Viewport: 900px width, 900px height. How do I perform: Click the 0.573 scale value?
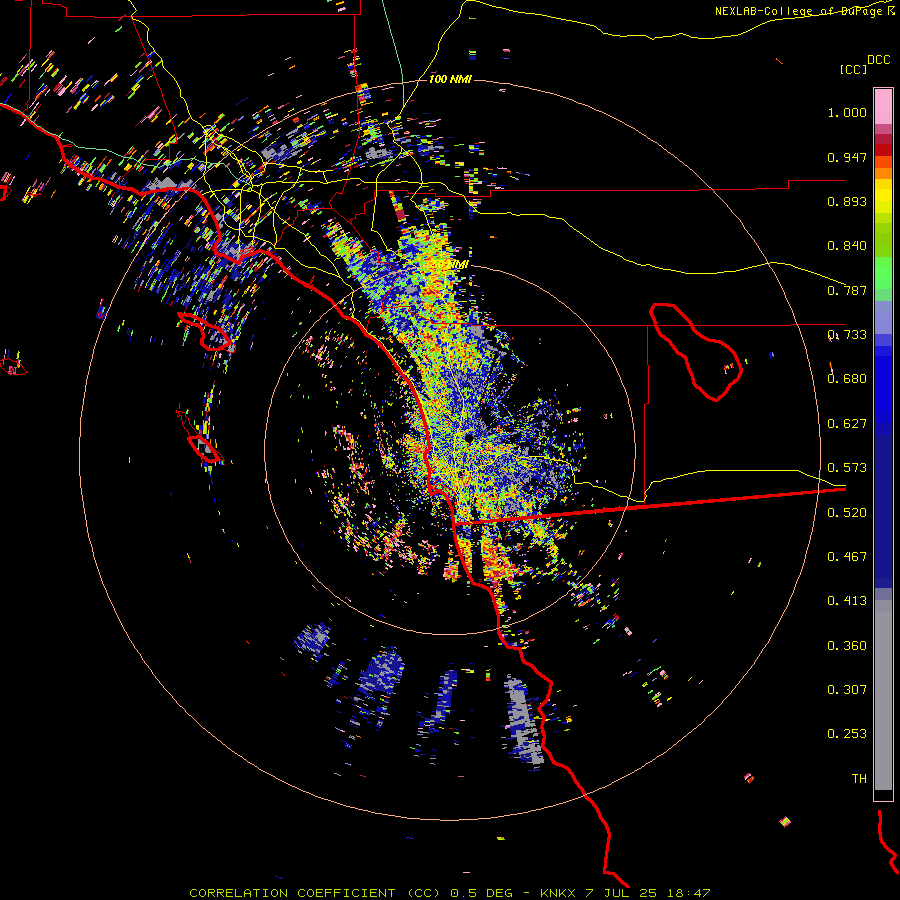tap(847, 468)
